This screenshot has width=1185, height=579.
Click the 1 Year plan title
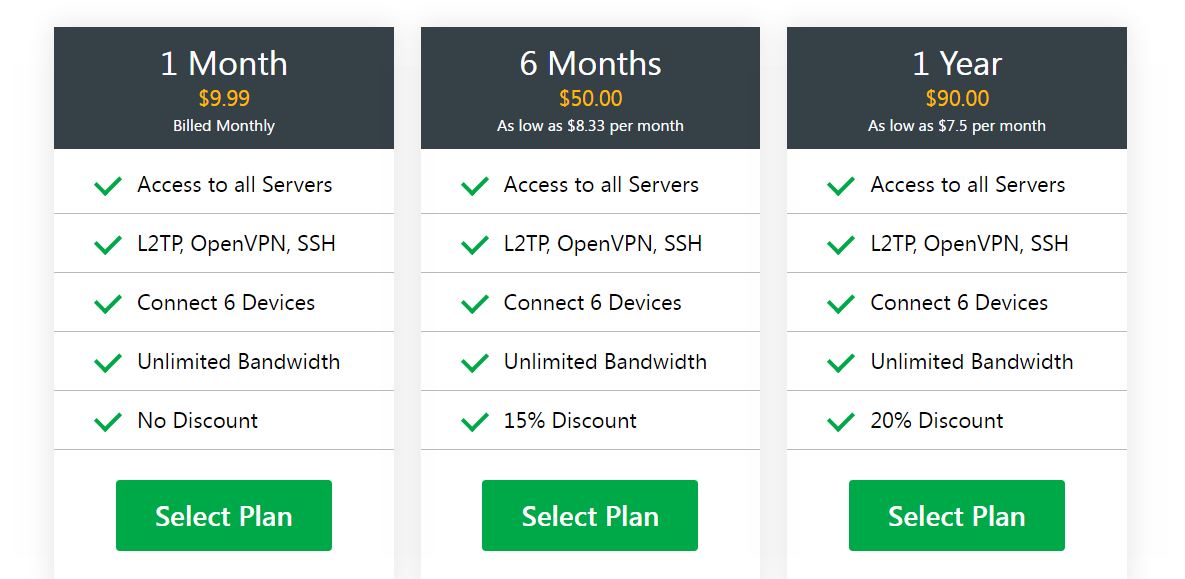(957, 63)
